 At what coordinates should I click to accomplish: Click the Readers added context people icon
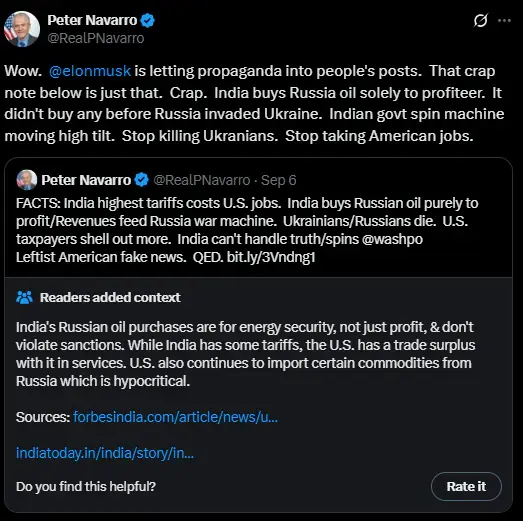pos(24,297)
